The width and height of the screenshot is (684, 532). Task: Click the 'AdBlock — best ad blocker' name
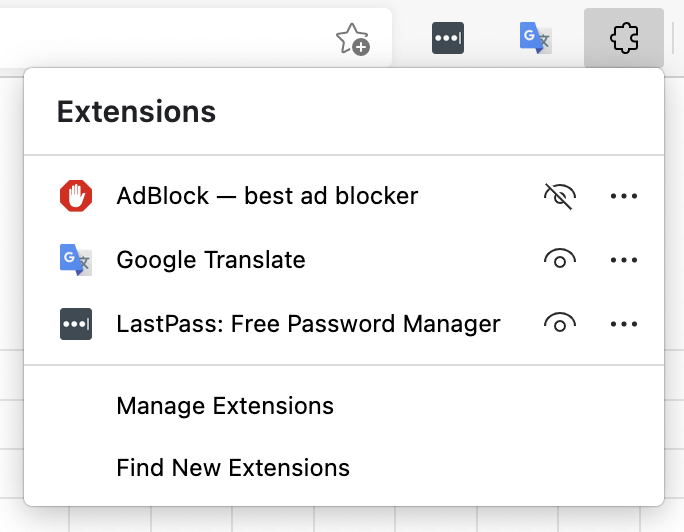click(x=267, y=196)
